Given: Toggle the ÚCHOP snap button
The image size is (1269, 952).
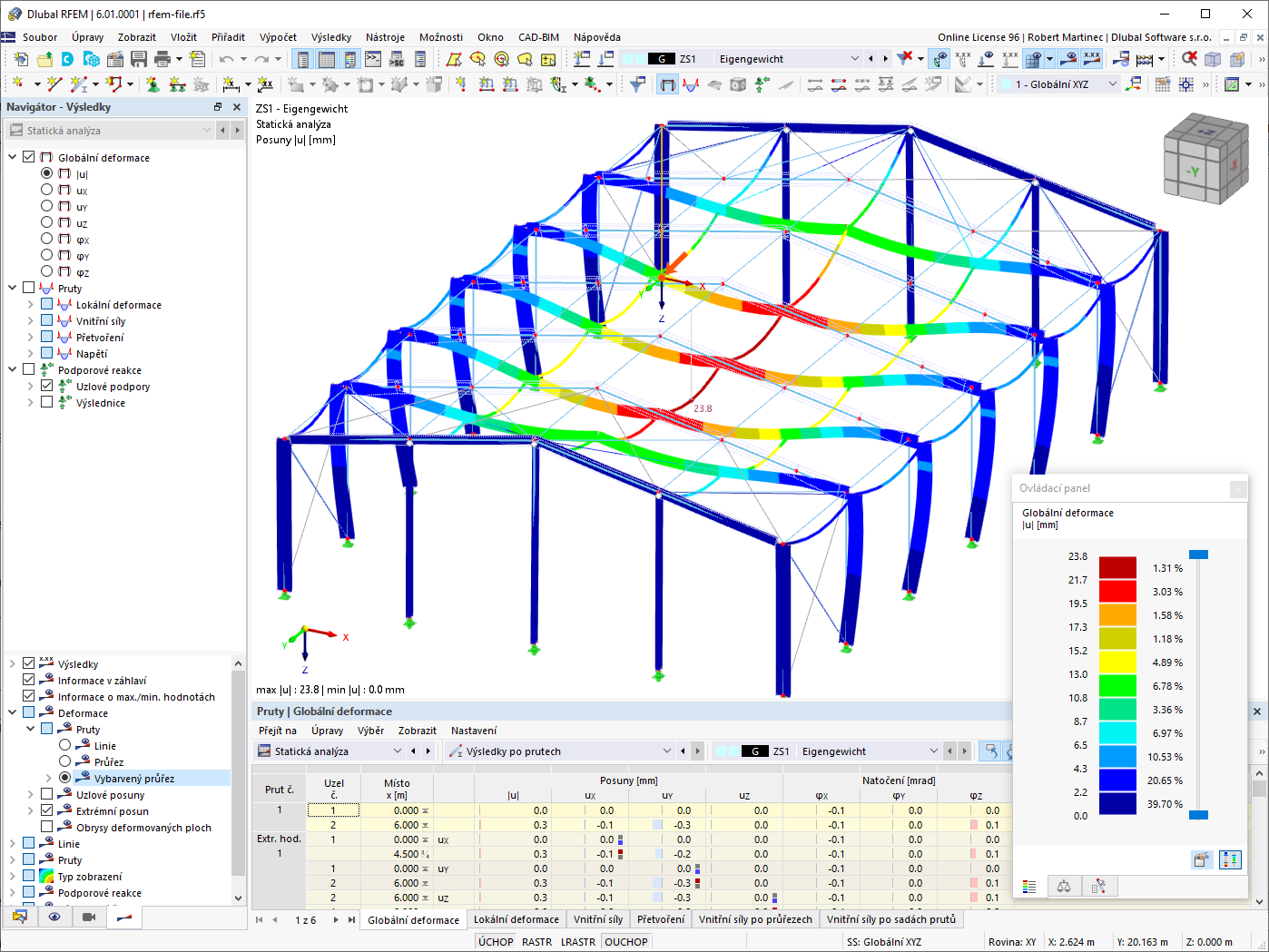Looking at the screenshot, I should pos(496,942).
